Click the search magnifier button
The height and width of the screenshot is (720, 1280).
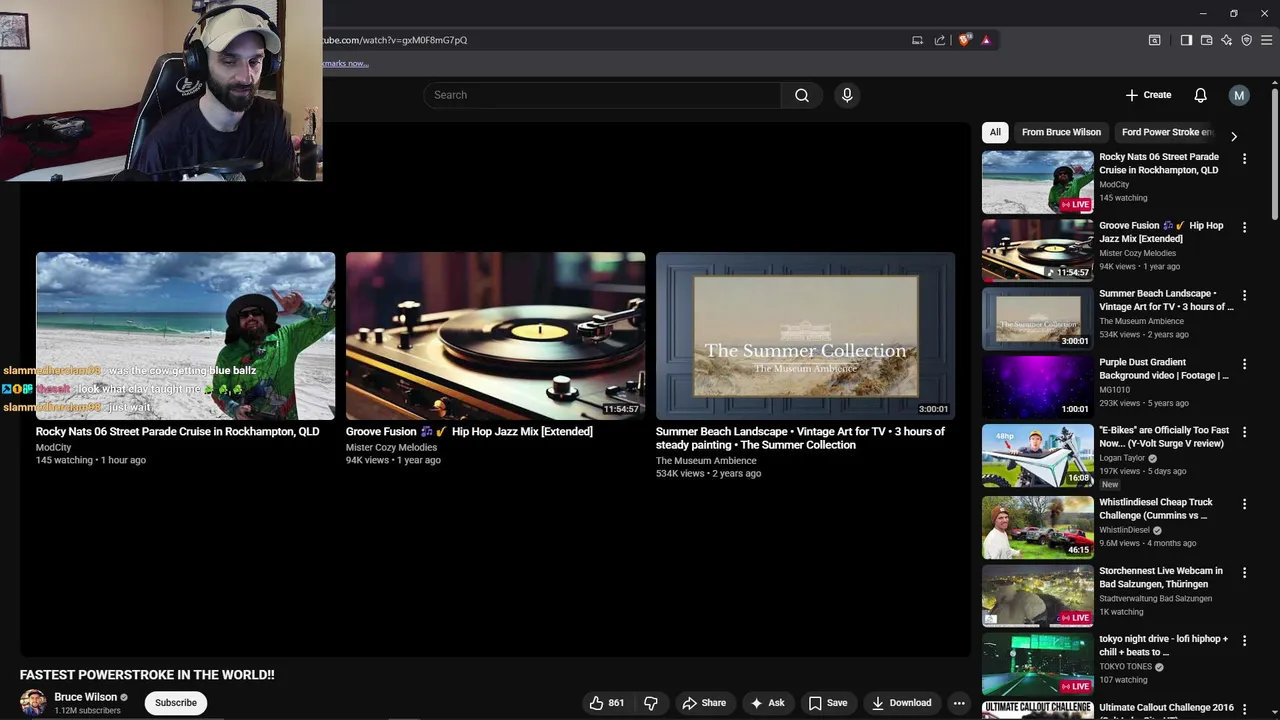802,95
